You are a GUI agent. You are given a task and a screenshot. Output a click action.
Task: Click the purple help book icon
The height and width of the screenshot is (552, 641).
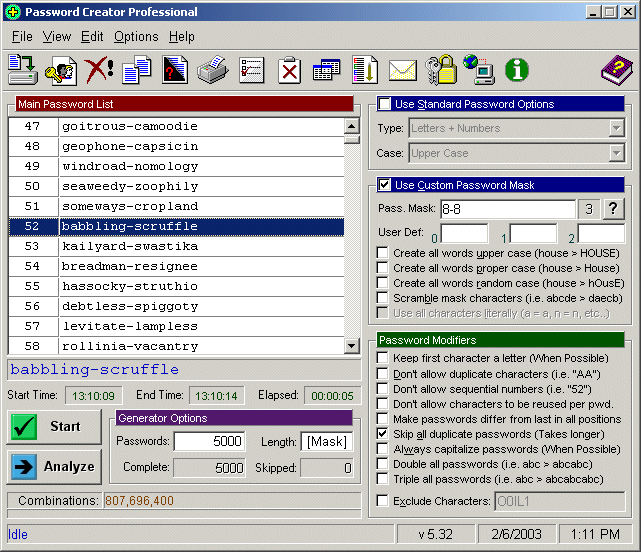coord(617,70)
